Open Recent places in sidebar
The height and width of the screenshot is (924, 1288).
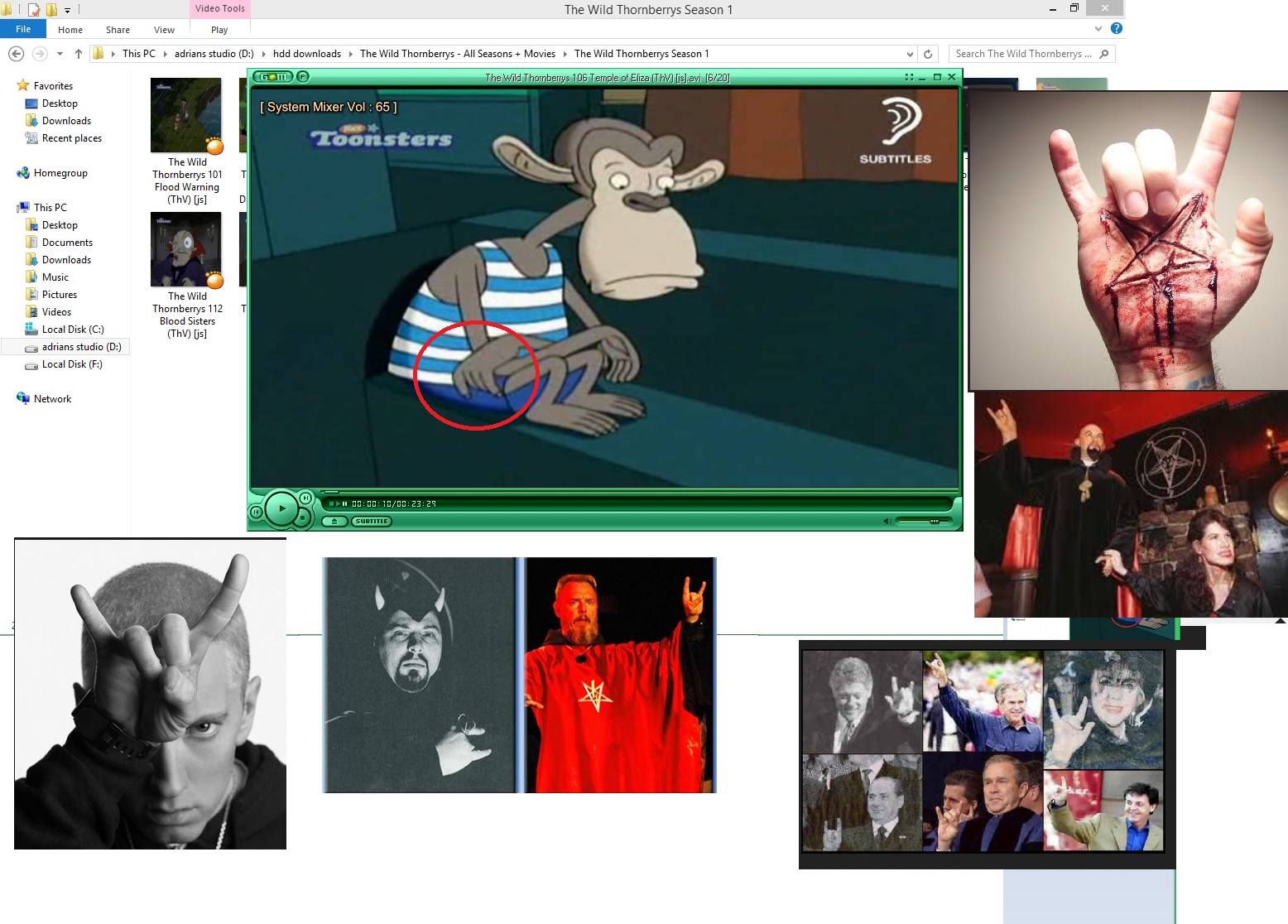pos(72,138)
